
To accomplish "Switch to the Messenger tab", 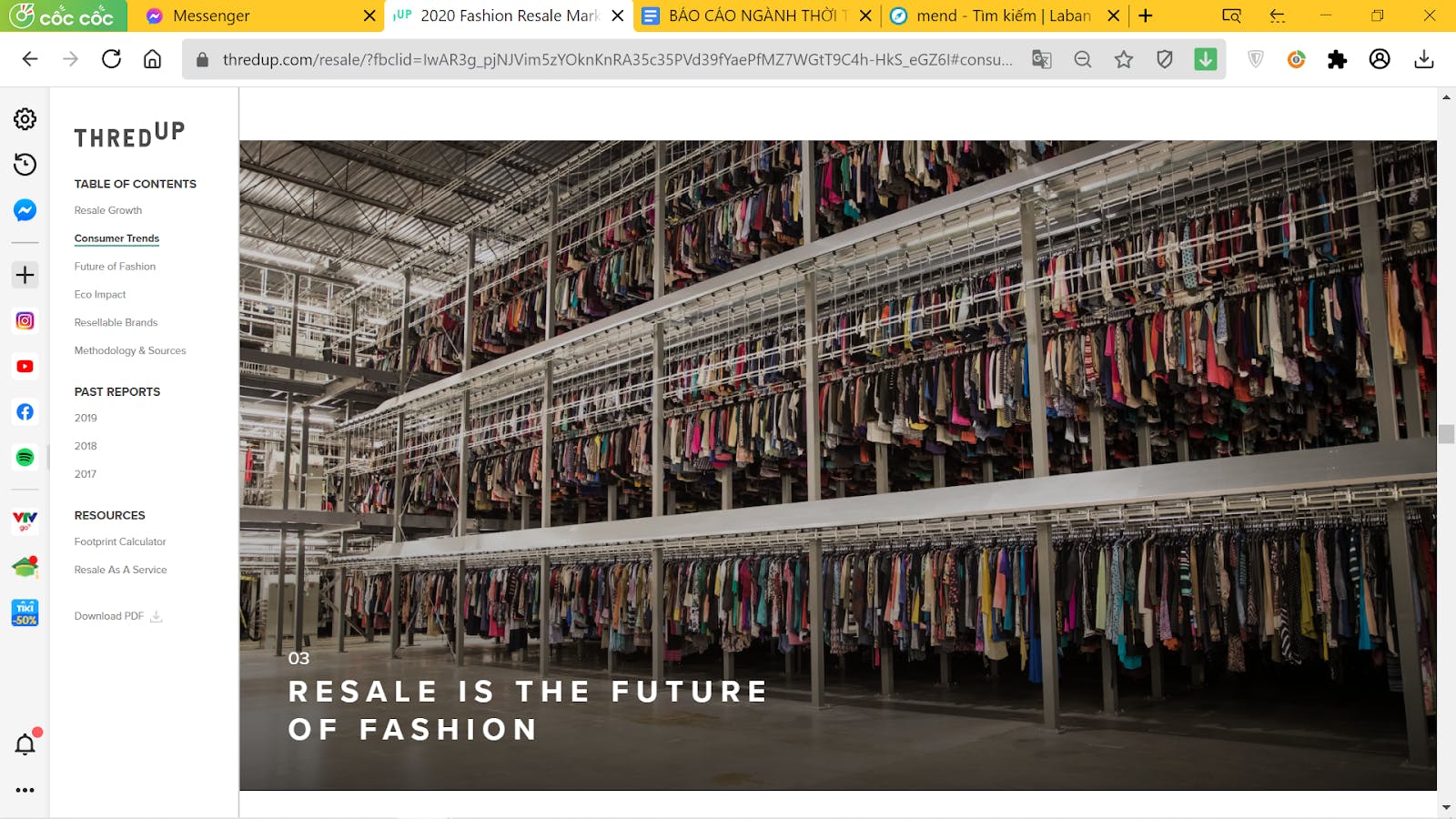I will point(255,15).
